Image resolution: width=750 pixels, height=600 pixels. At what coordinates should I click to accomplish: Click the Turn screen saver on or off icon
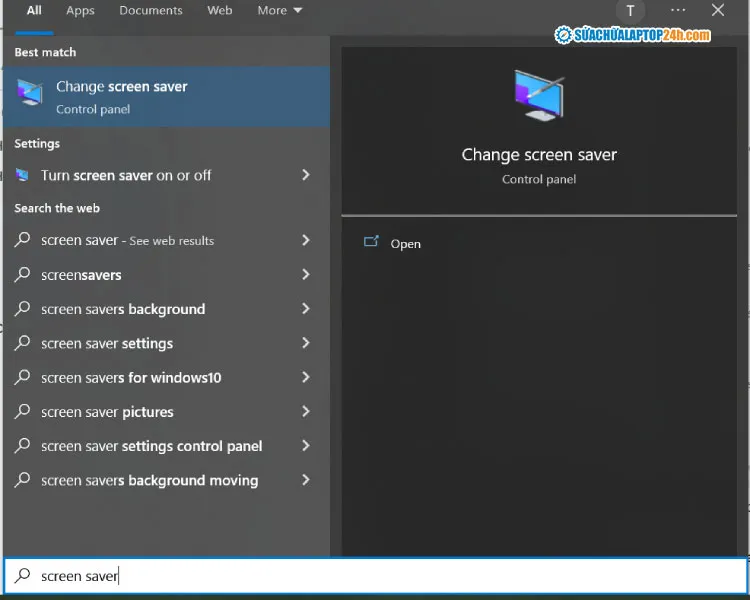(22, 175)
